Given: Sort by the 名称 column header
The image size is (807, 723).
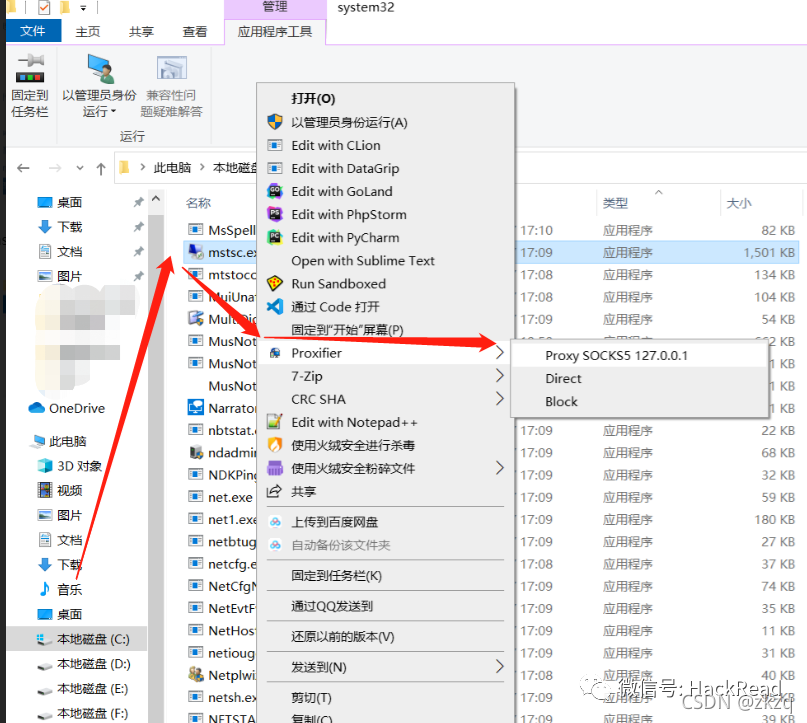Looking at the screenshot, I should 198,203.
